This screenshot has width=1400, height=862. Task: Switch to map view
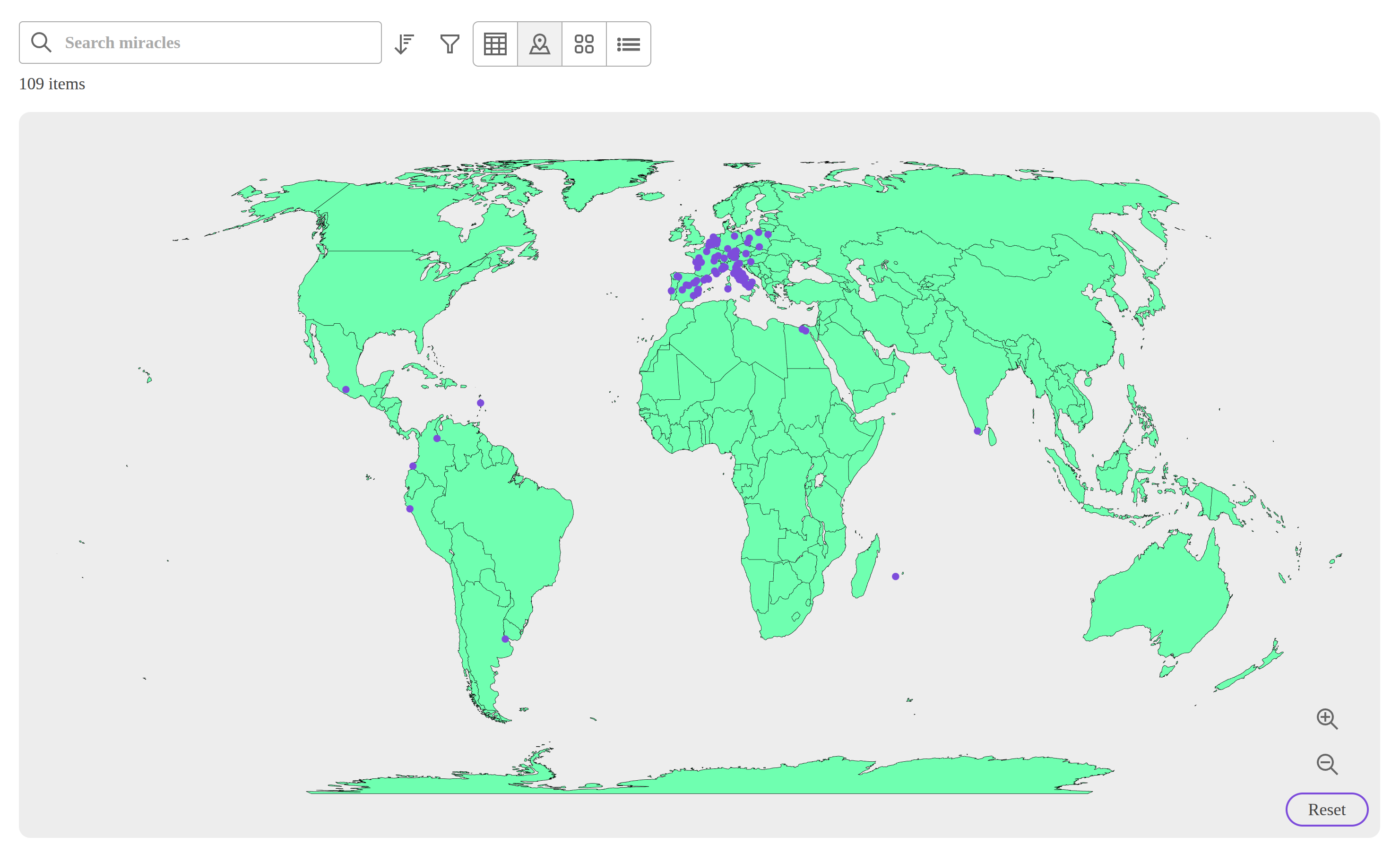click(x=540, y=44)
